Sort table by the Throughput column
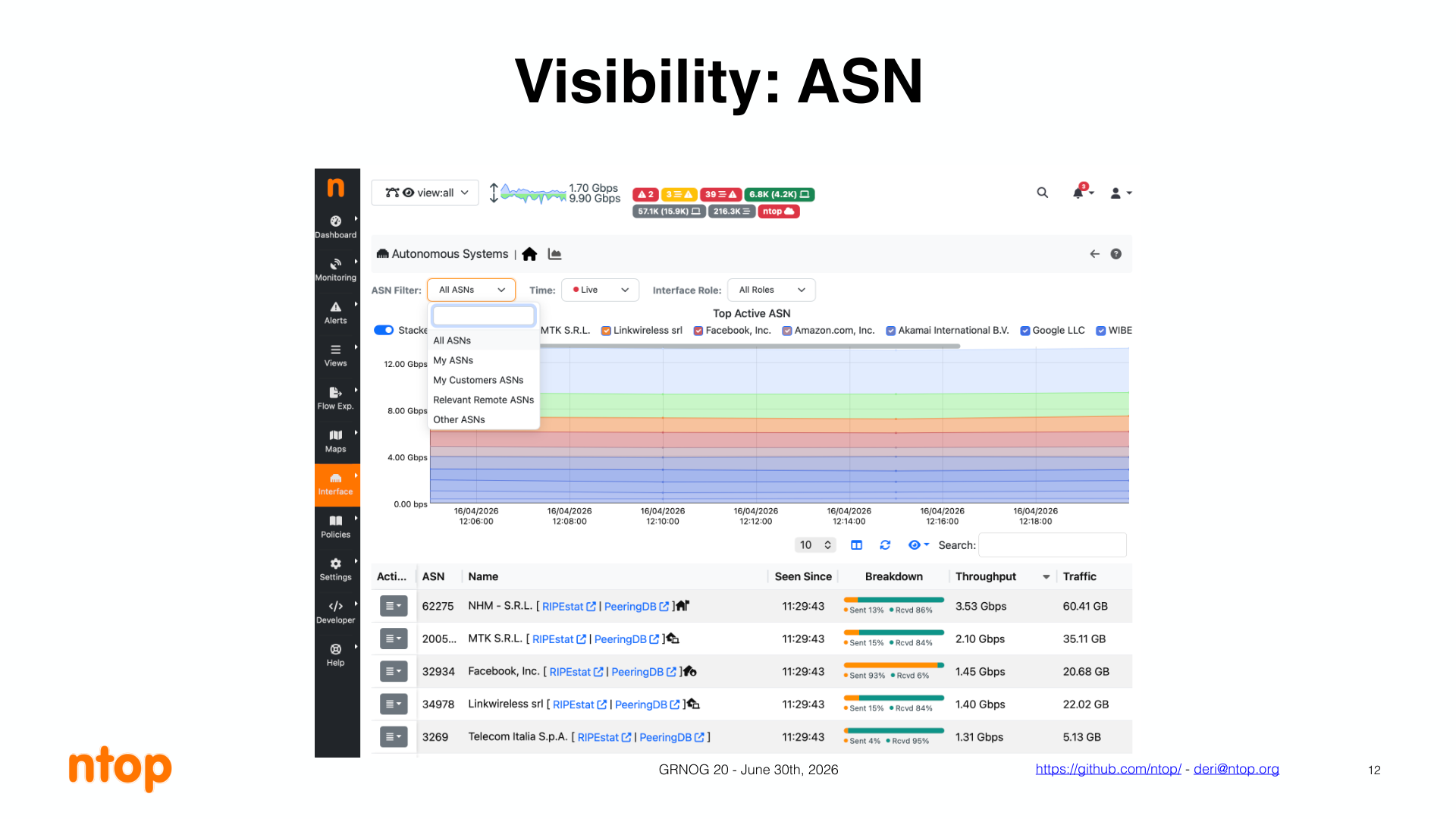Image resolution: width=1456 pixels, height=819 pixels. tap(1002, 576)
